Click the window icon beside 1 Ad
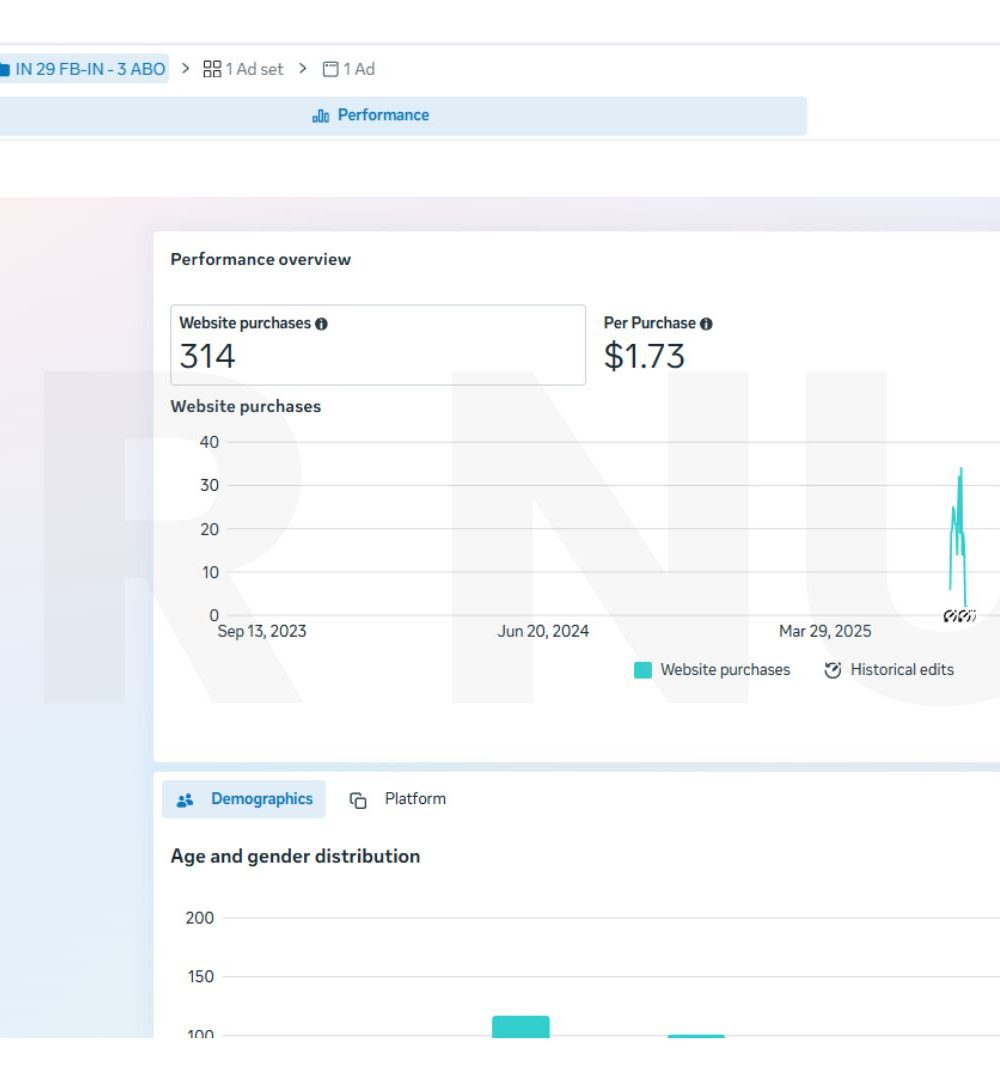The image size is (1000, 1080). pyautogui.click(x=331, y=69)
